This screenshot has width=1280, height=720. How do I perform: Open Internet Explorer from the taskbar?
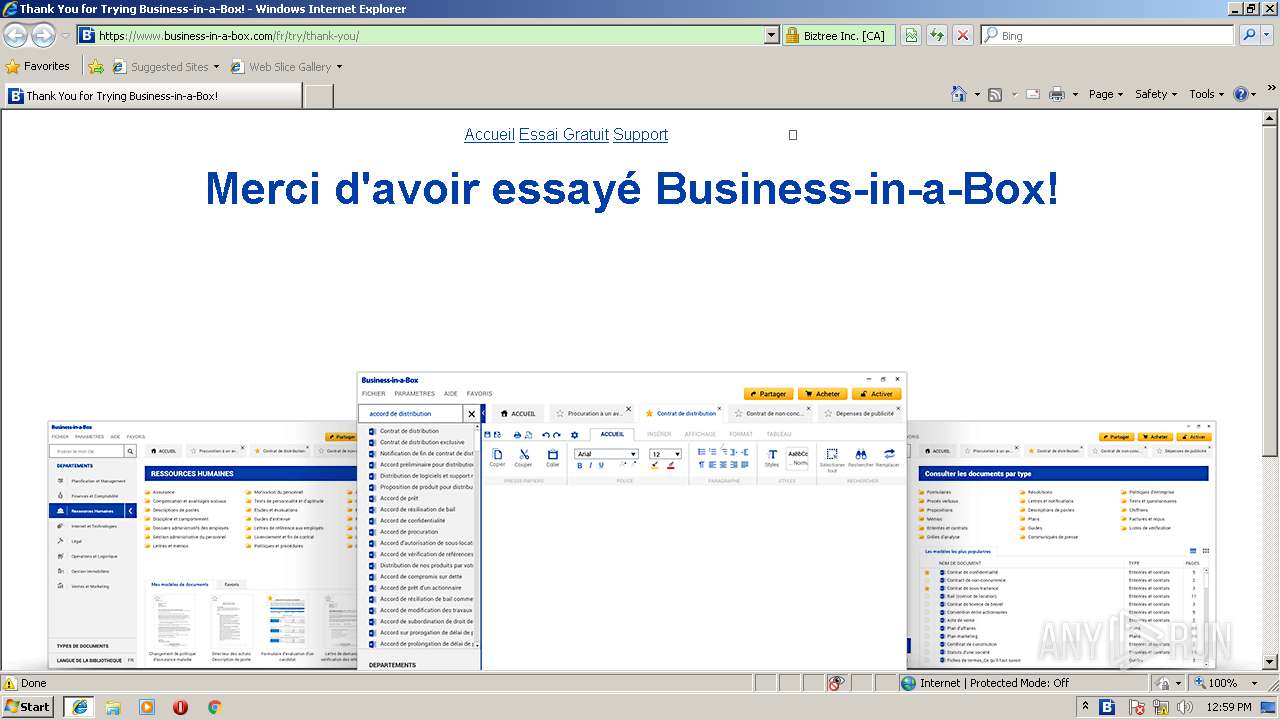point(79,707)
